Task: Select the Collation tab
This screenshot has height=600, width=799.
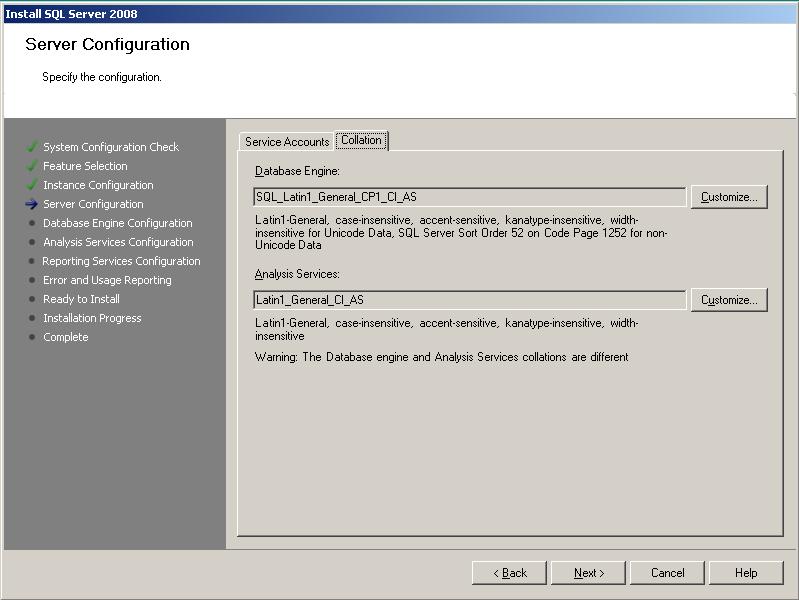Action: pos(361,140)
